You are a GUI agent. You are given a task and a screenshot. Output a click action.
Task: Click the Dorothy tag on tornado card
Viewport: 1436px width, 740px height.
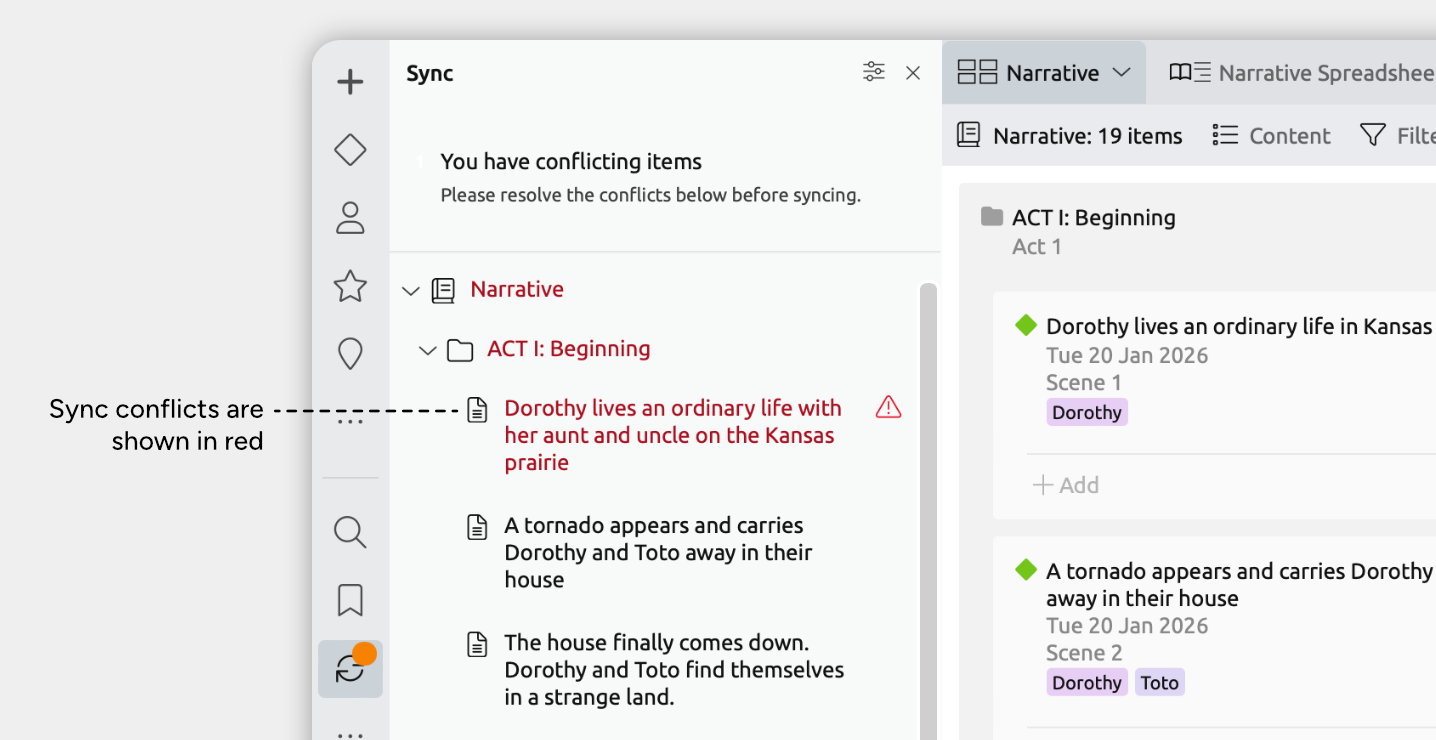tap(1087, 682)
